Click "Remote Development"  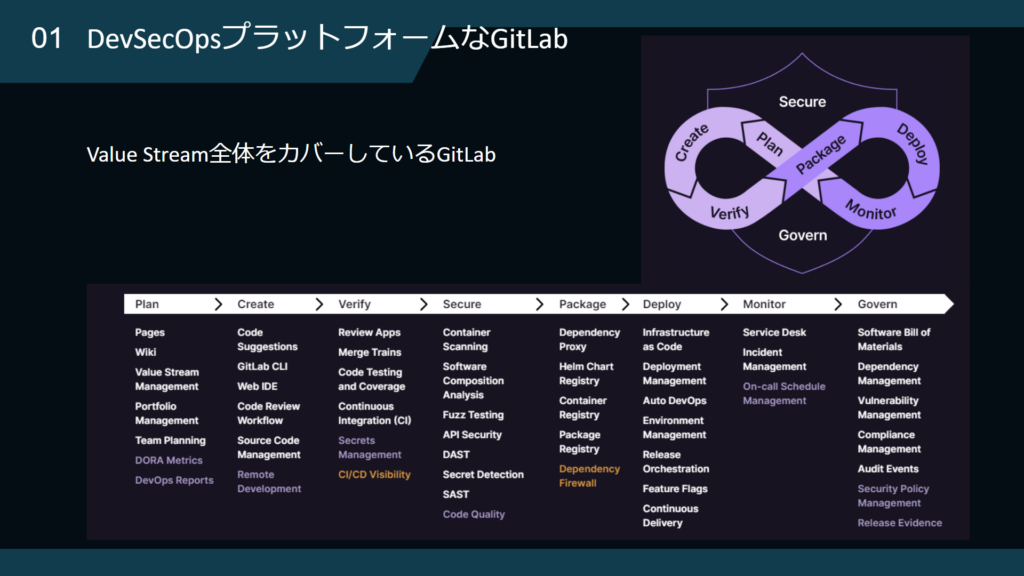tap(269, 481)
